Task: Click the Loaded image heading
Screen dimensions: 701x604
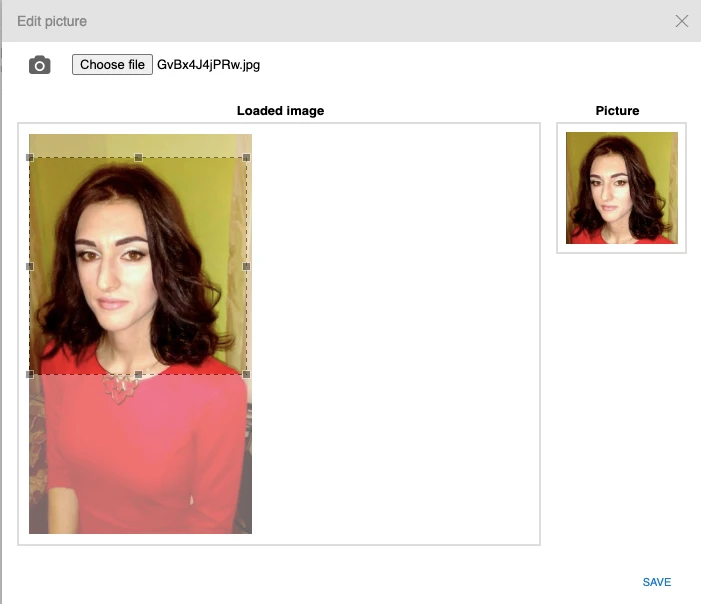Action: [280, 111]
